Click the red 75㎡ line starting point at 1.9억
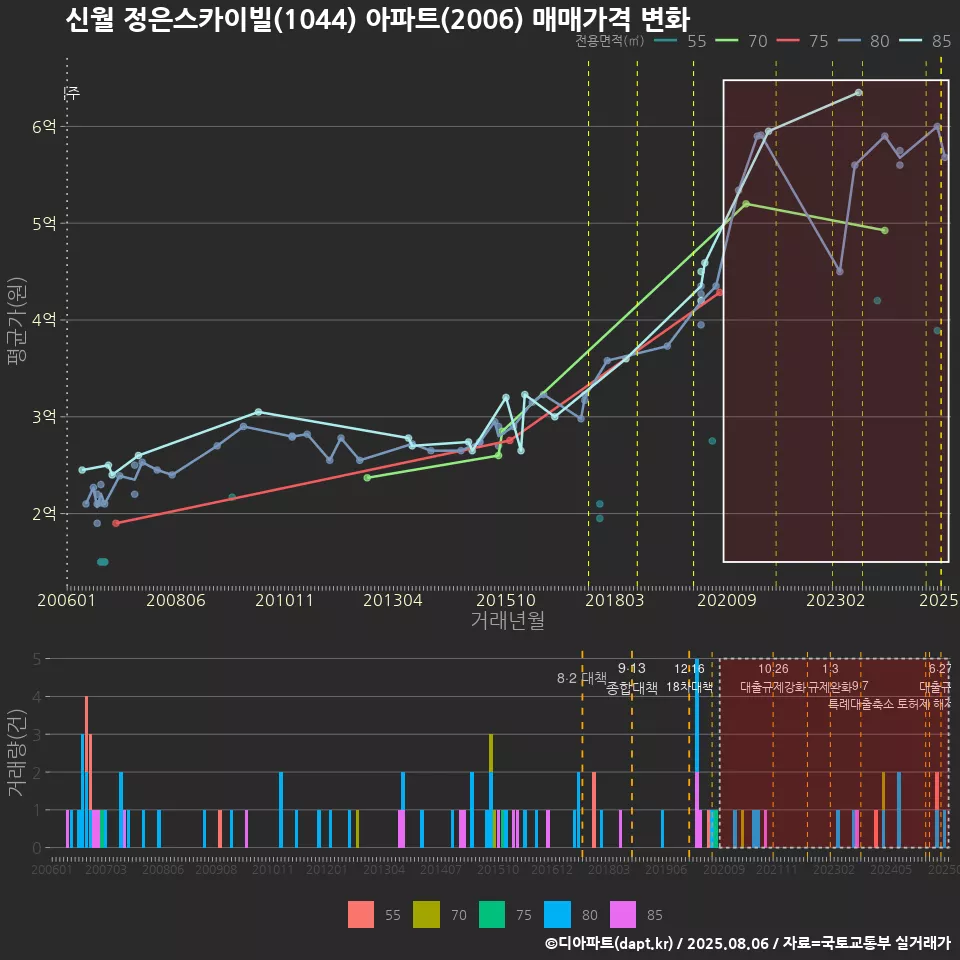Screen dimensions: 960x960 pyautogui.click(x=116, y=523)
